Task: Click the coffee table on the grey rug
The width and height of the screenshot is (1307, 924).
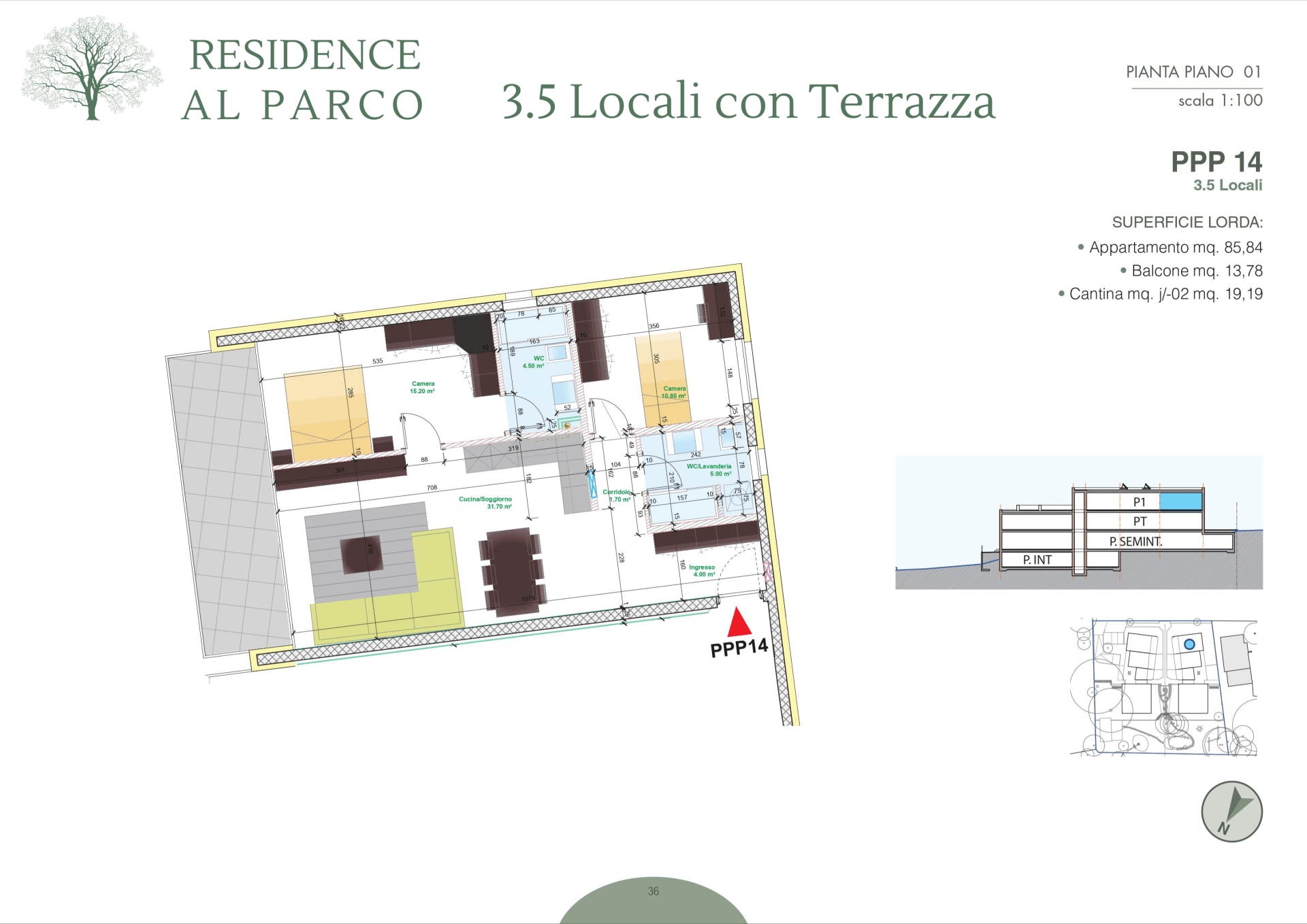Action: point(362,554)
